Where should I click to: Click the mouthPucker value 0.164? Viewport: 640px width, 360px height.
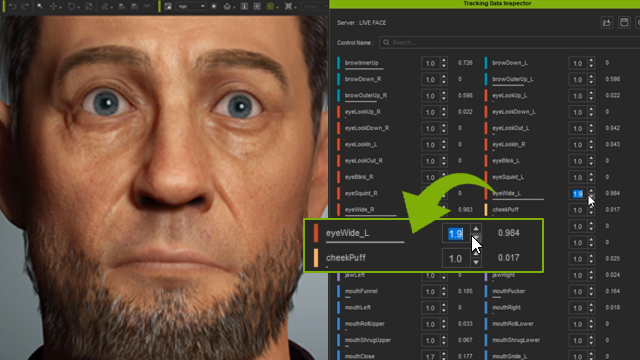[613, 291]
